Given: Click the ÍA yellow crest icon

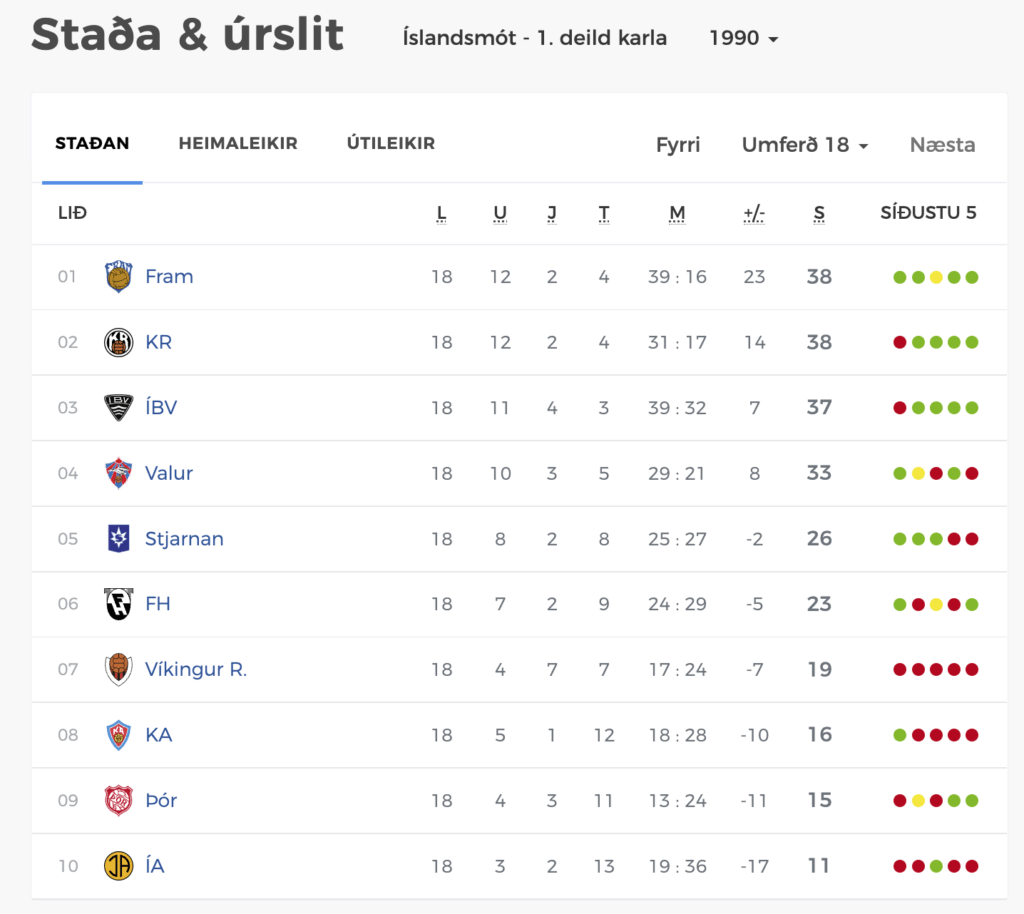Looking at the screenshot, I should 118,866.
